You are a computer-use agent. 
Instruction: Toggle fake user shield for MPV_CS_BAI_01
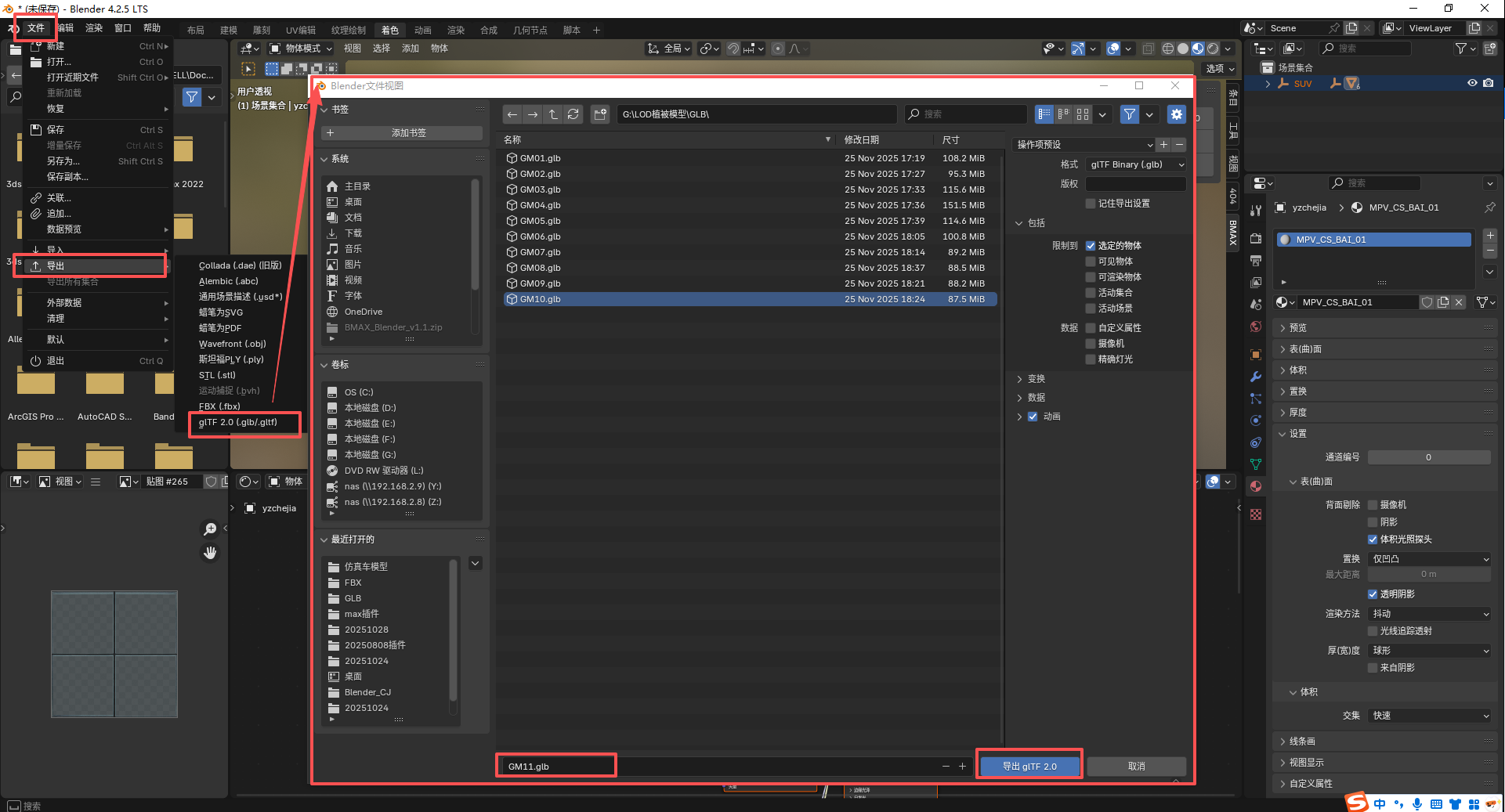[1427, 302]
